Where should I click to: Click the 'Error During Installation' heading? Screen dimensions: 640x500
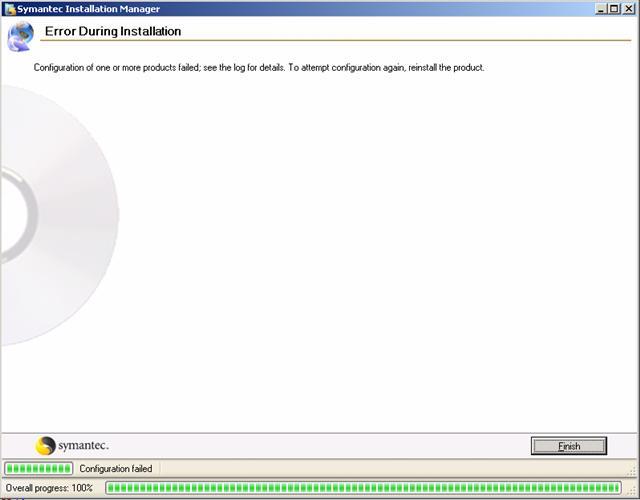pos(113,31)
